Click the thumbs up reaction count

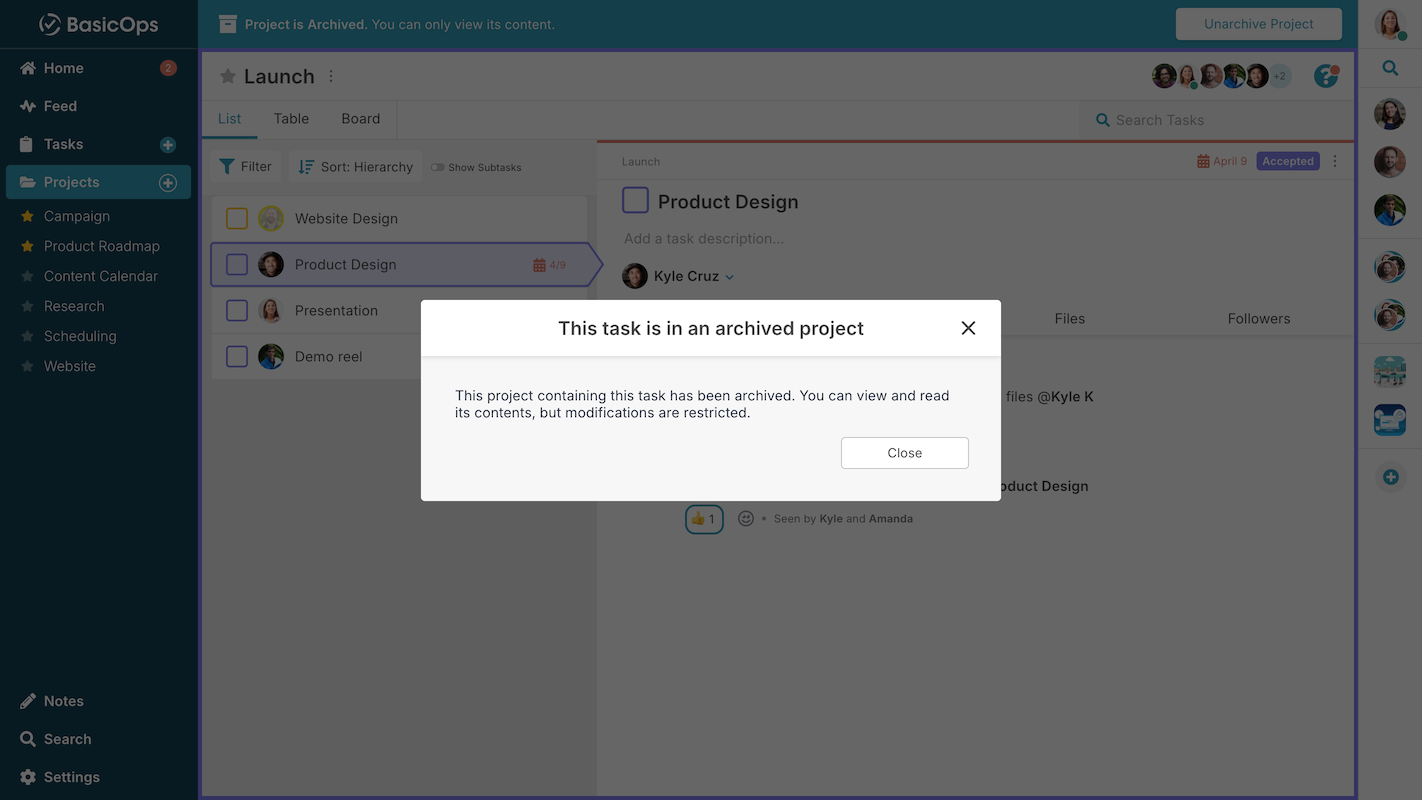pyautogui.click(x=704, y=518)
